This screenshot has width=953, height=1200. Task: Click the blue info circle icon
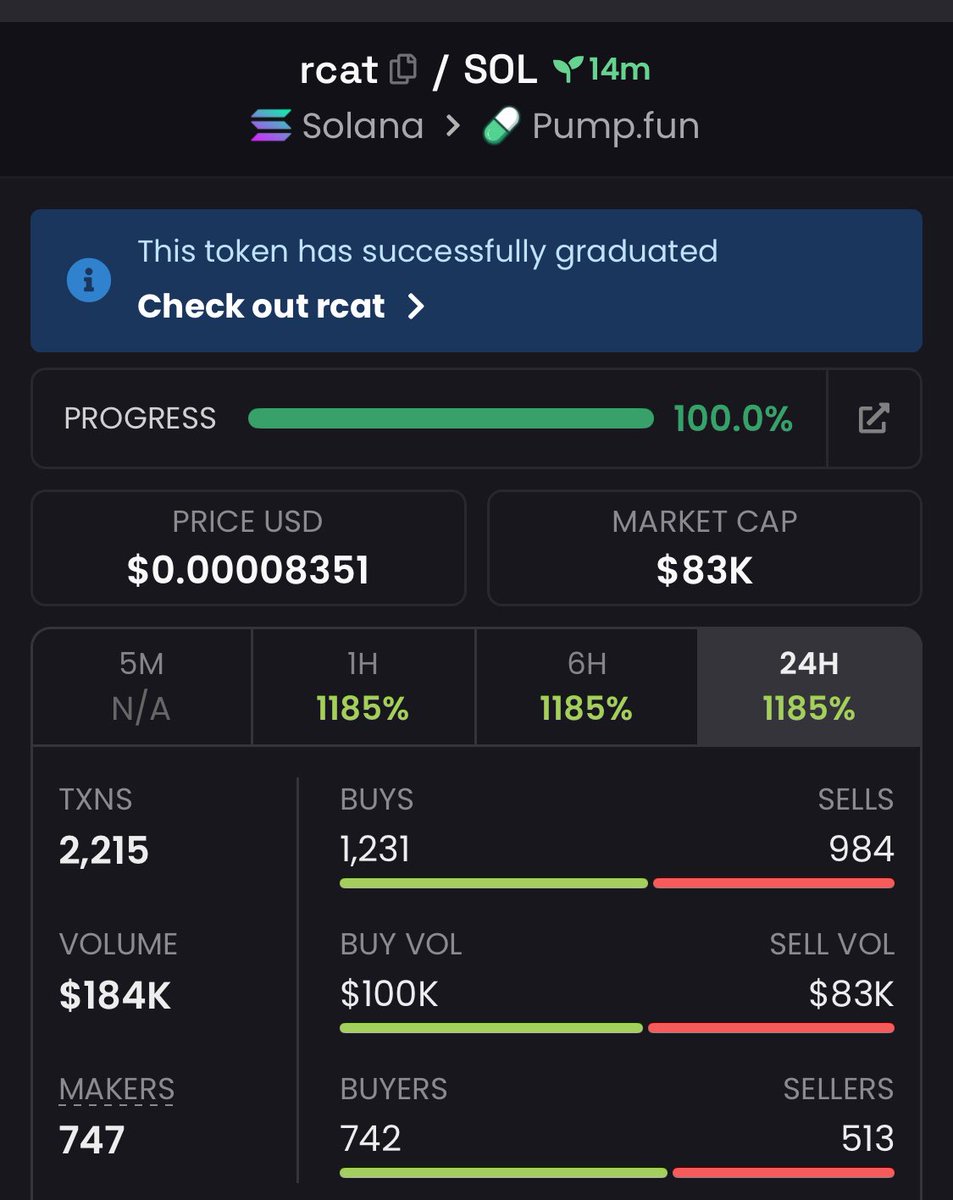88,279
